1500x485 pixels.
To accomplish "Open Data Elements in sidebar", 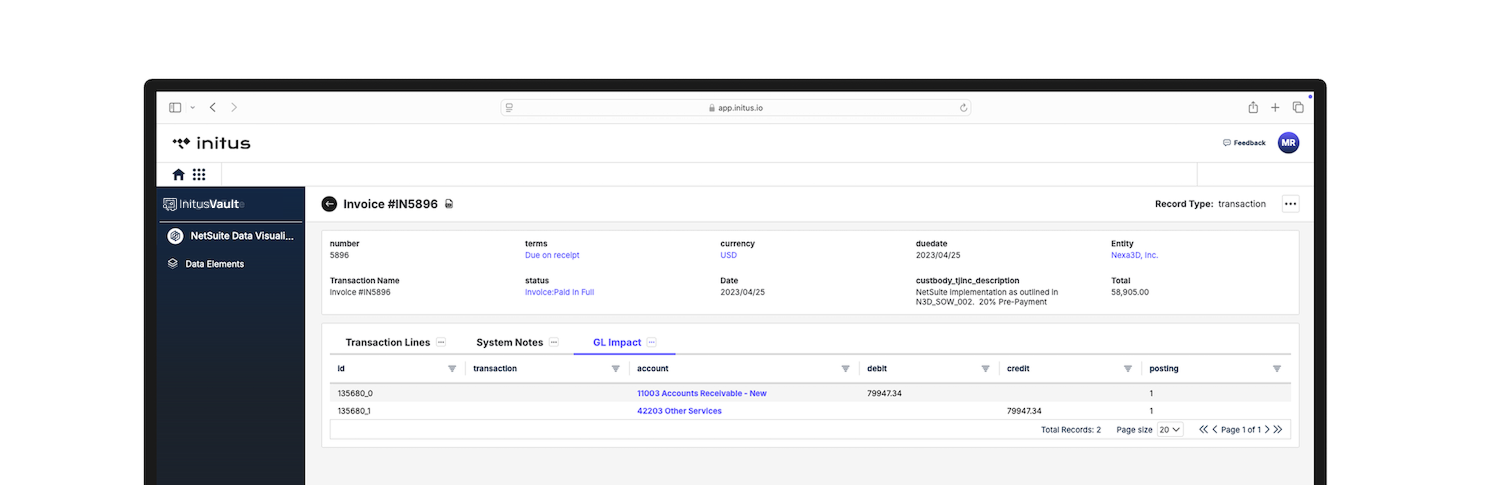I will tap(206, 264).
